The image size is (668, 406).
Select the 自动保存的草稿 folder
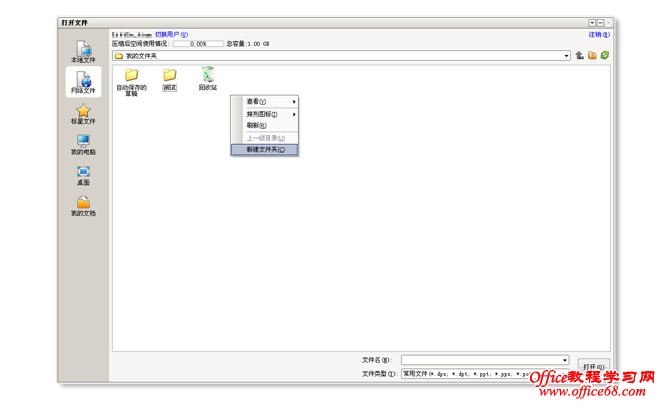[131, 82]
